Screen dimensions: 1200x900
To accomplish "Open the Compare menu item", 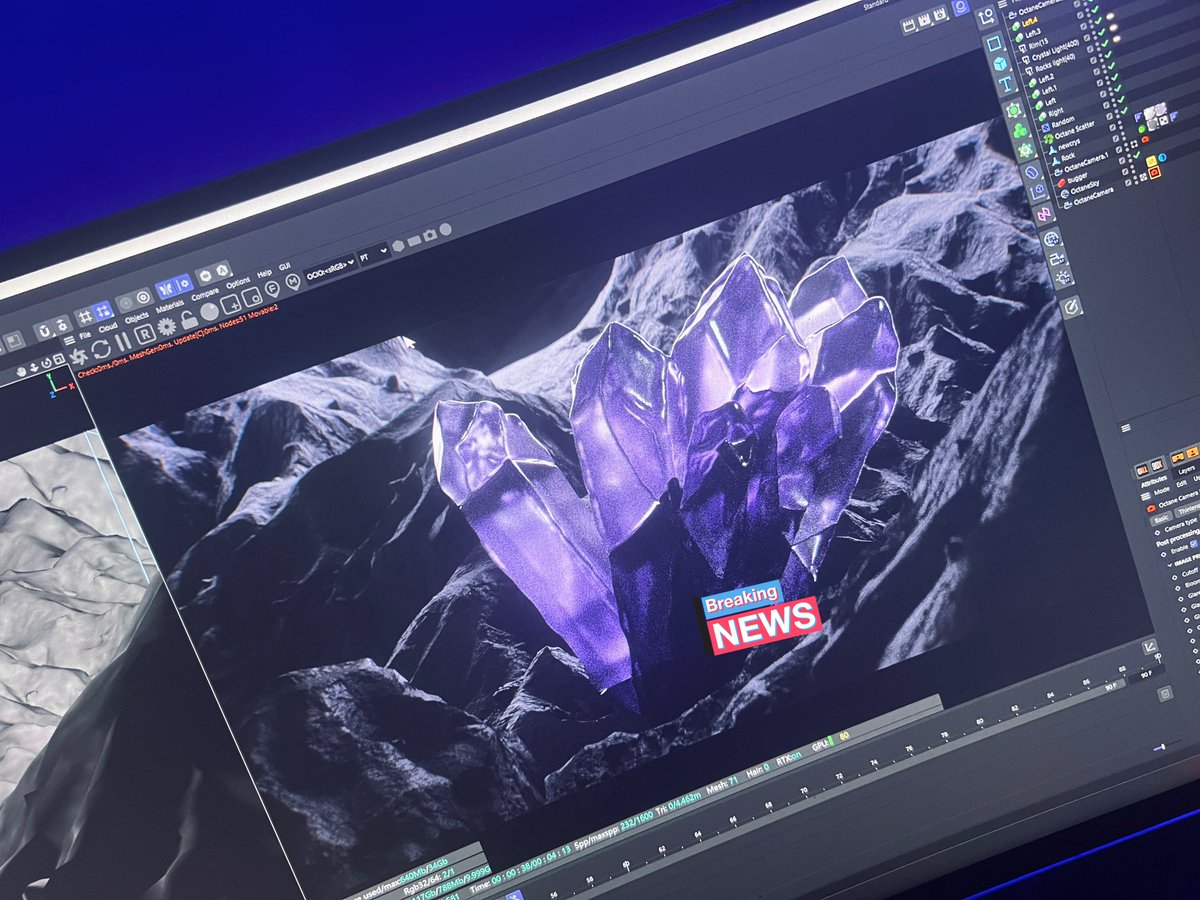I will (x=206, y=294).
